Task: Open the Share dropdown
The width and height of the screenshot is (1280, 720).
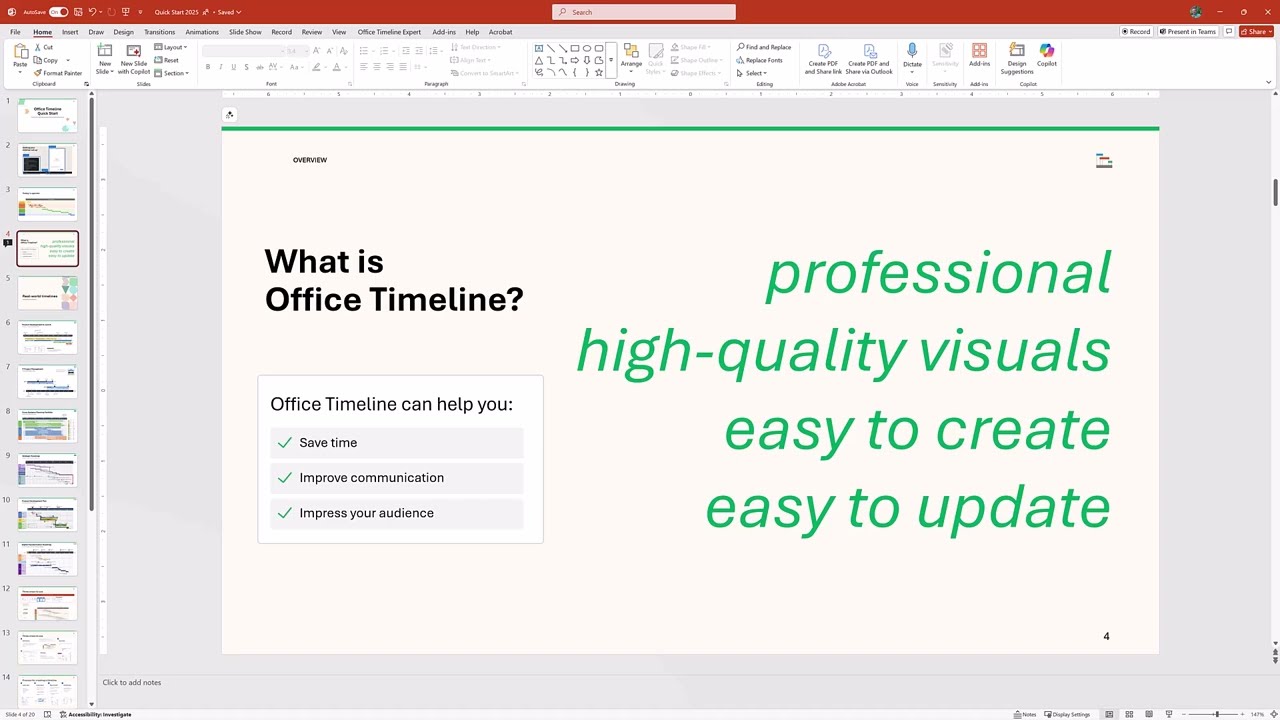Action: (1256, 31)
